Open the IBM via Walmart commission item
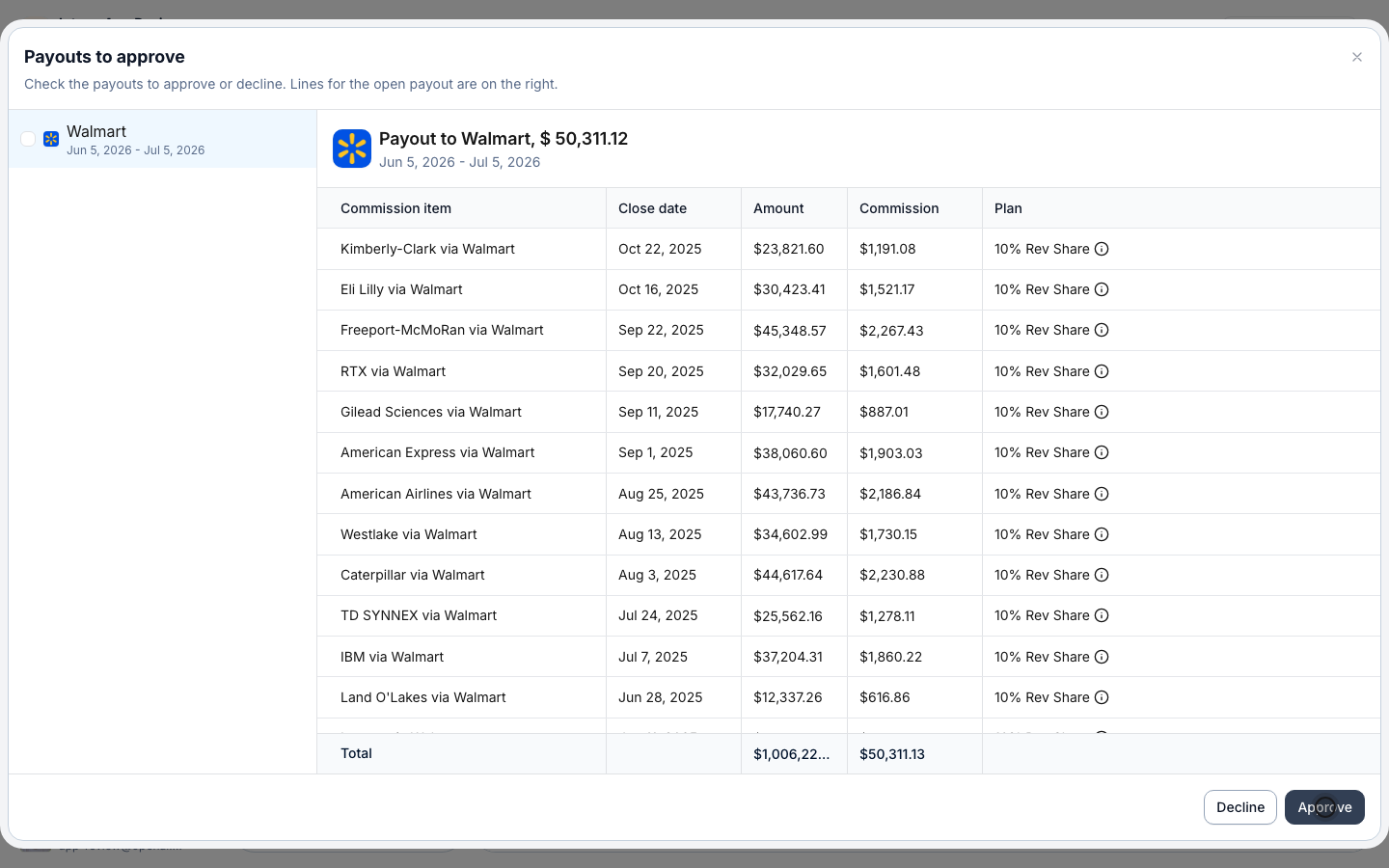The height and width of the screenshot is (868, 1389). pyautogui.click(x=392, y=657)
